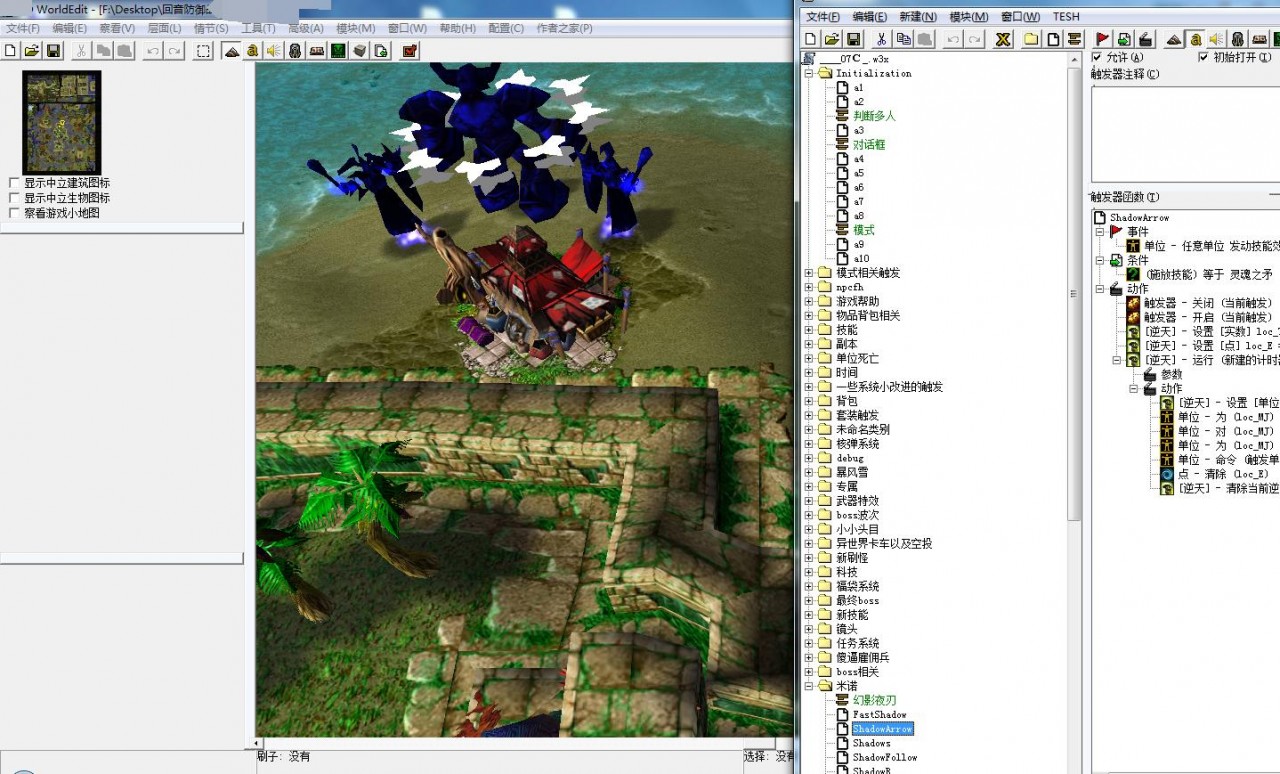Open 文件(F) menu in WorldEdit window
The height and width of the screenshot is (774, 1280).
[22, 29]
